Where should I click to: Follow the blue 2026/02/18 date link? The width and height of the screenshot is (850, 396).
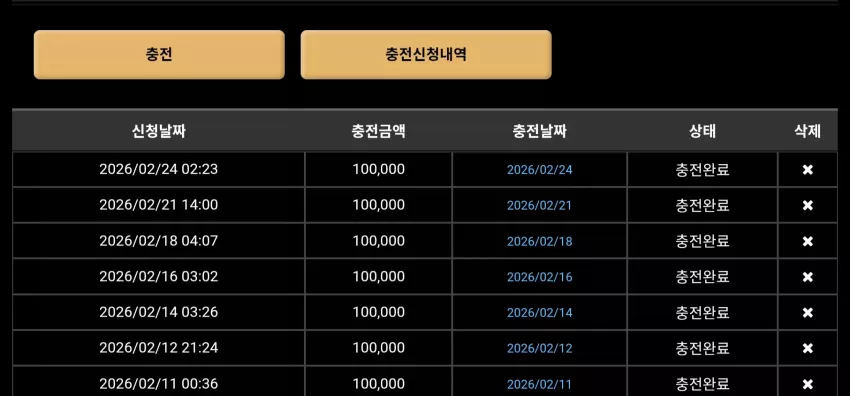point(539,242)
